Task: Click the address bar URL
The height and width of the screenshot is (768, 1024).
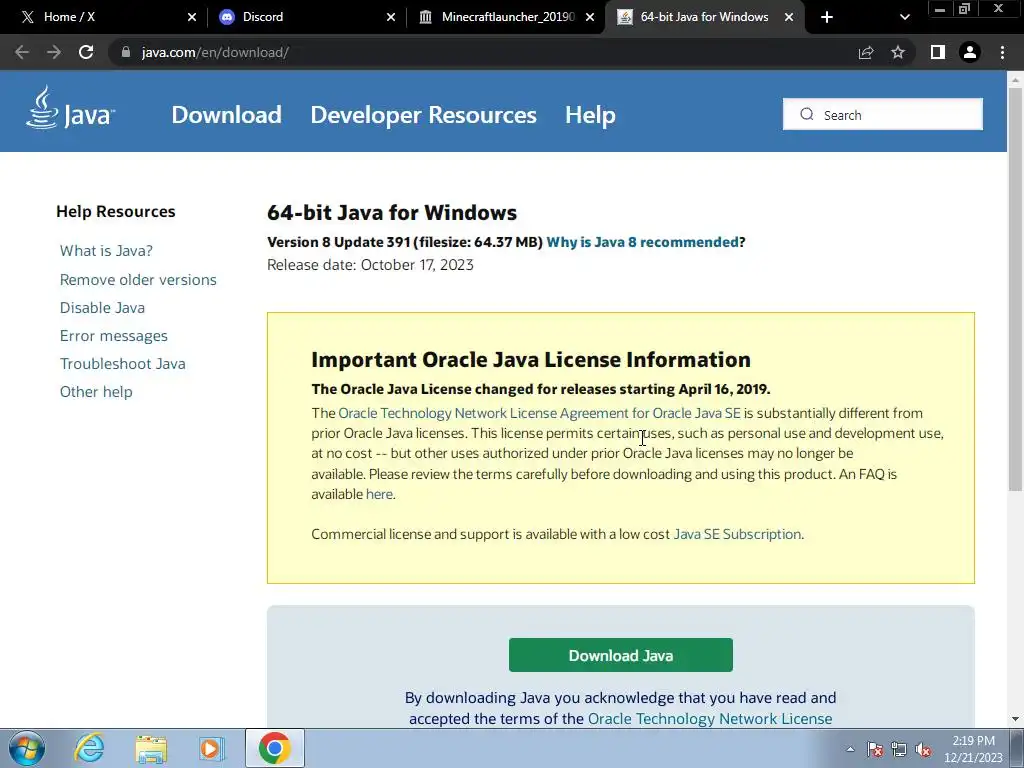Action: click(216, 52)
